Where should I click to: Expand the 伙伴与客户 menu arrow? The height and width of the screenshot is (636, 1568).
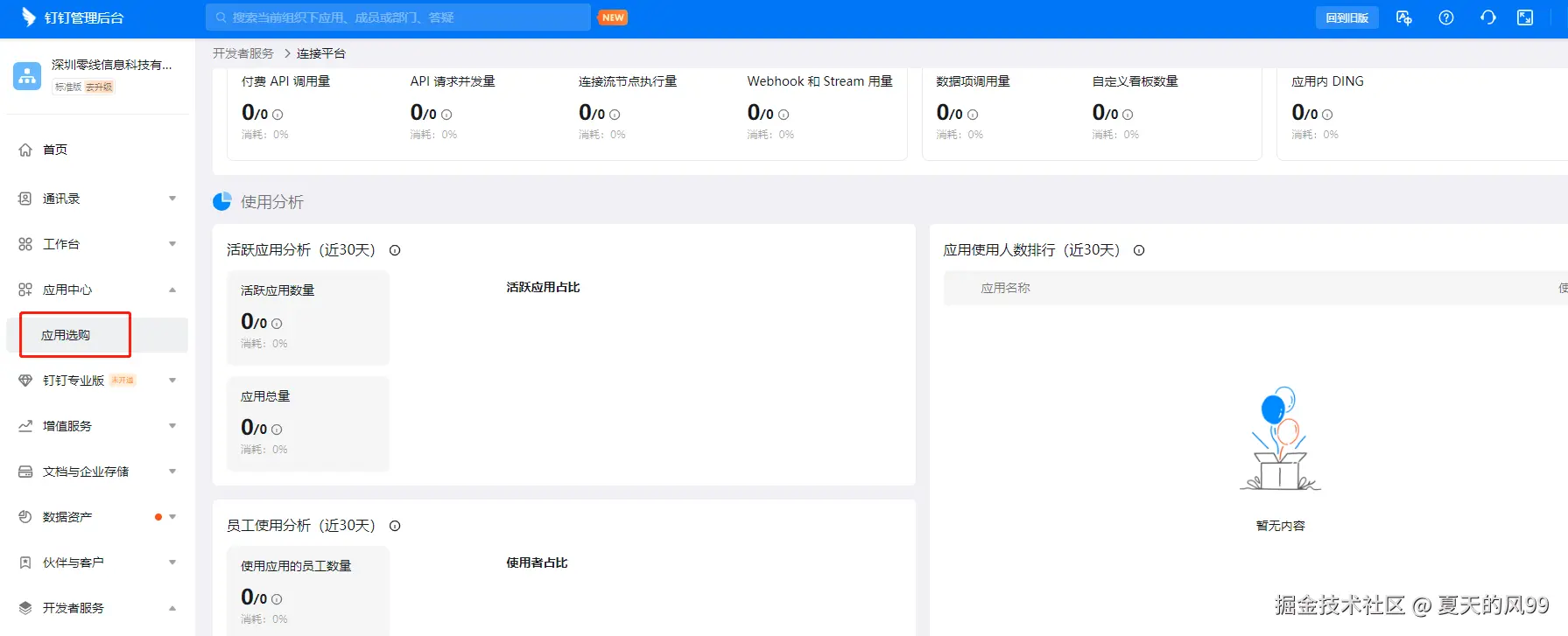pyautogui.click(x=172, y=563)
